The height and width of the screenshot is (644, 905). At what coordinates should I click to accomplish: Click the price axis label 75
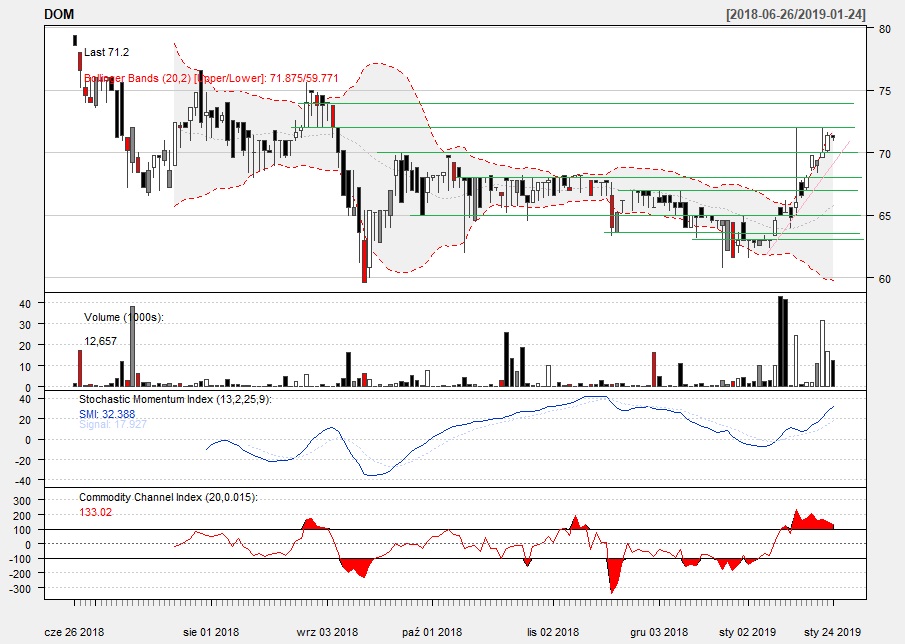(x=885, y=91)
